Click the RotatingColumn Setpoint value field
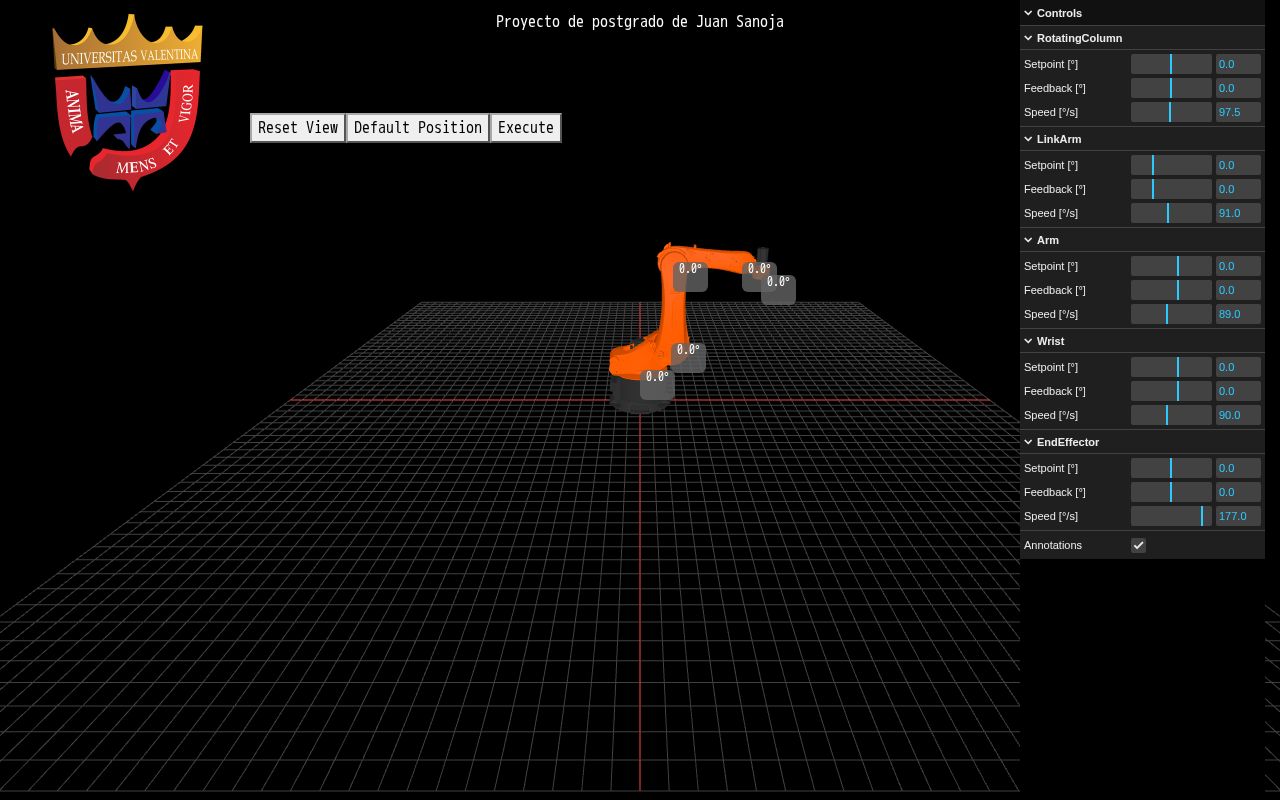 click(x=1238, y=64)
